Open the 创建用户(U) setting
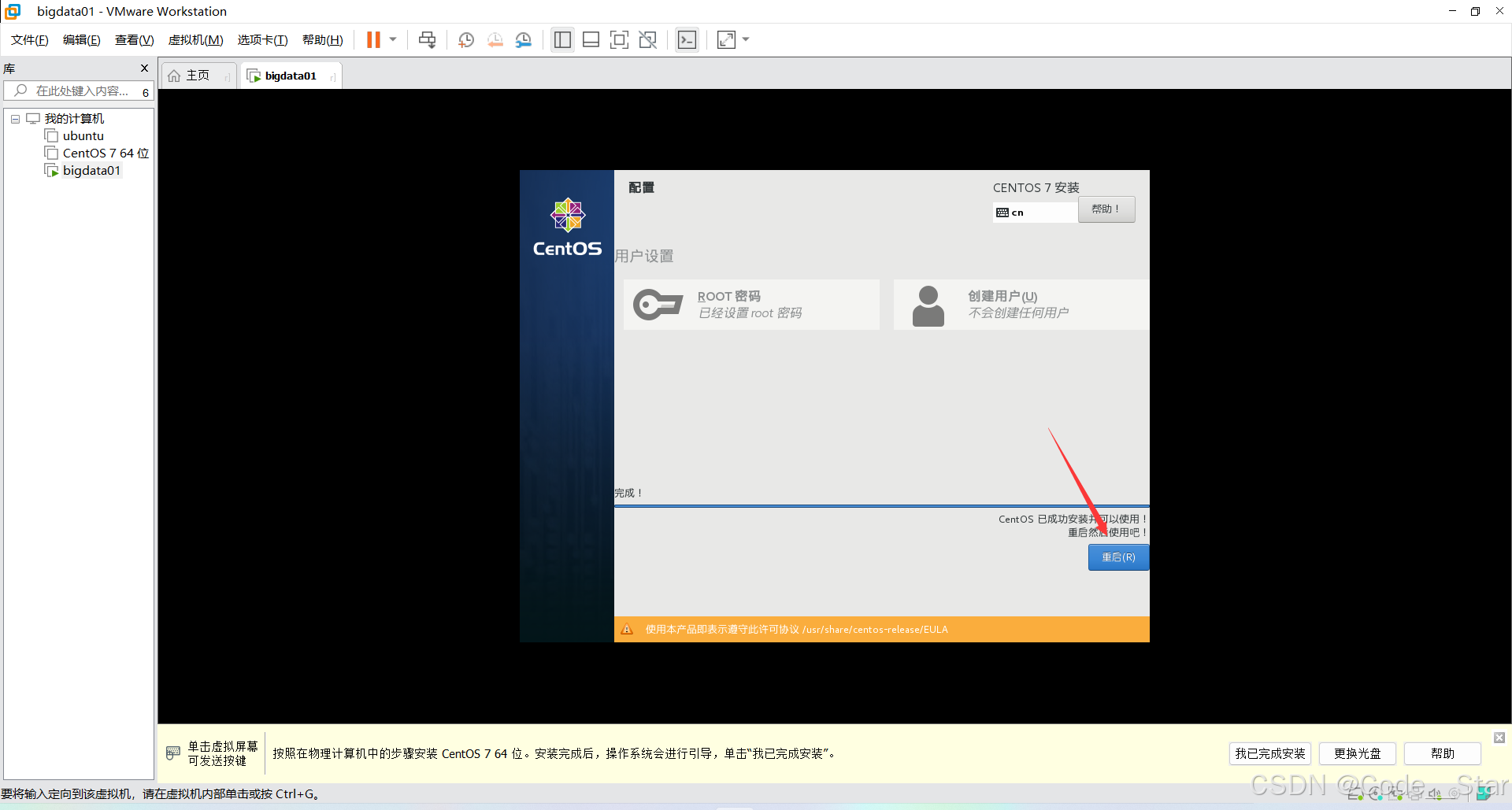Image resolution: width=1512 pixels, height=810 pixels. (x=1021, y=305)
